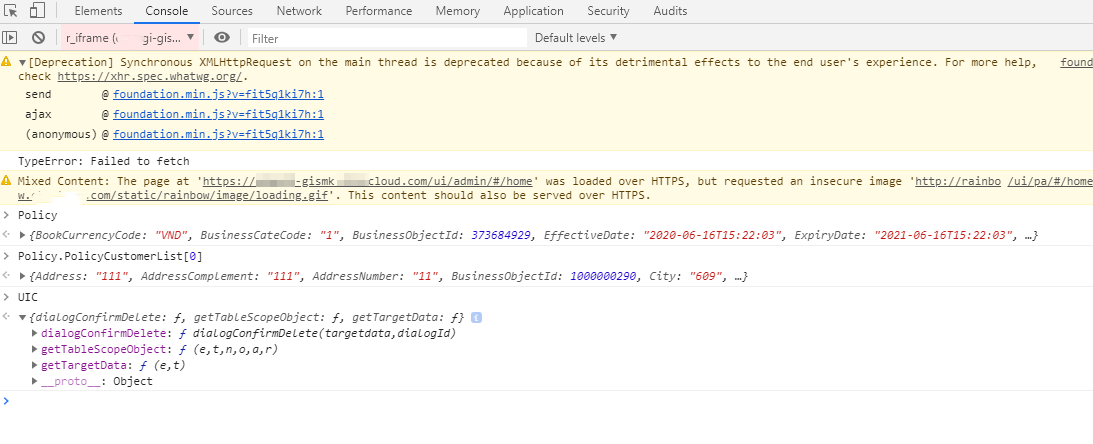1093x444 pixels.
Task: Open foundation.min.js link next to send
Action: [x=218, y=94]
